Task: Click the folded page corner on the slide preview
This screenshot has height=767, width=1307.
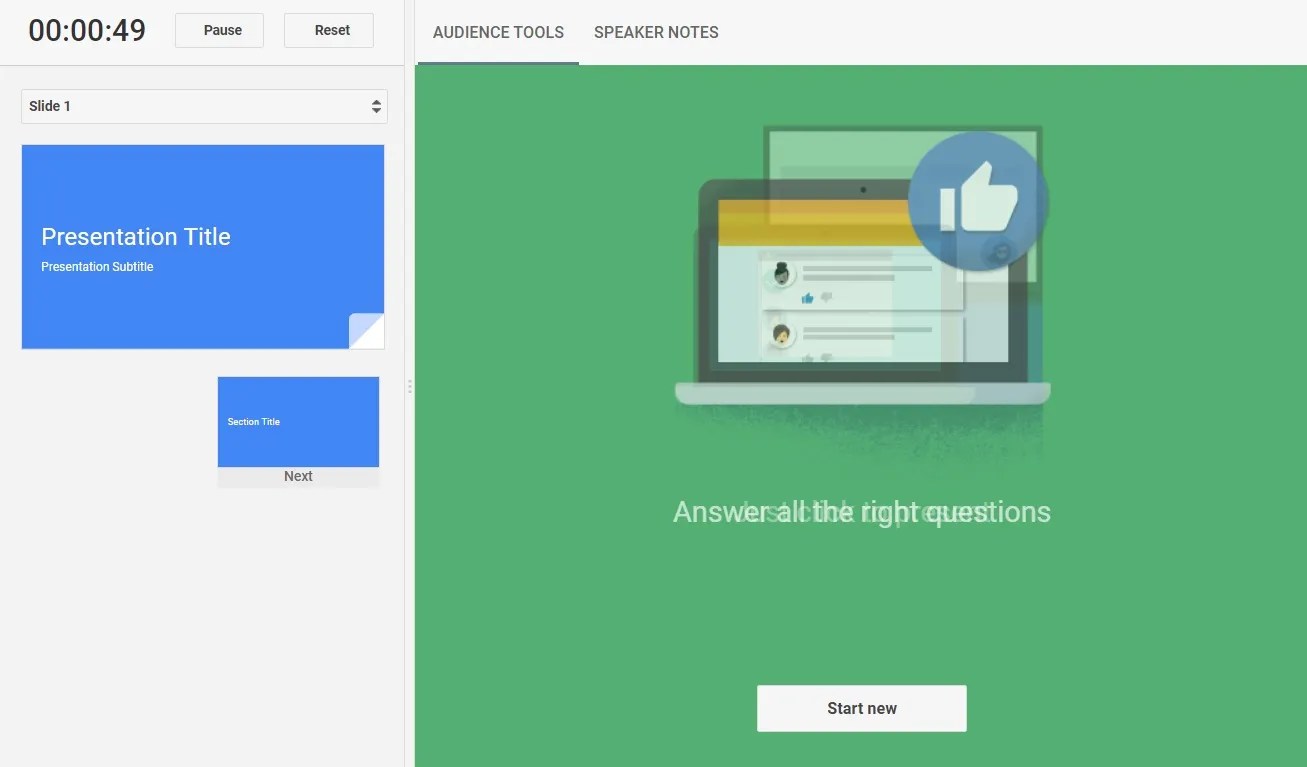Action: pos(367,331)
